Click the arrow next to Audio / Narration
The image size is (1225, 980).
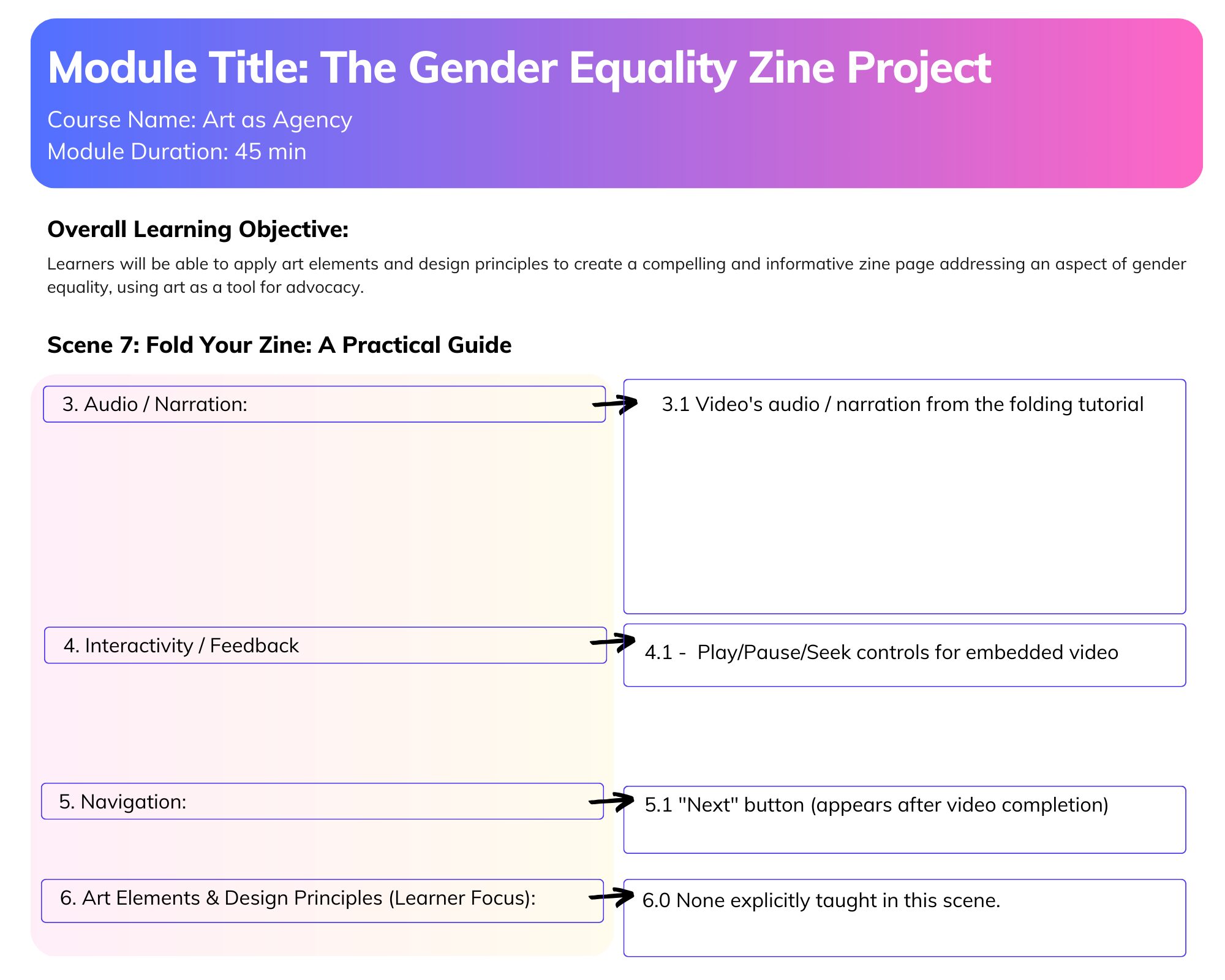[615, 404]
